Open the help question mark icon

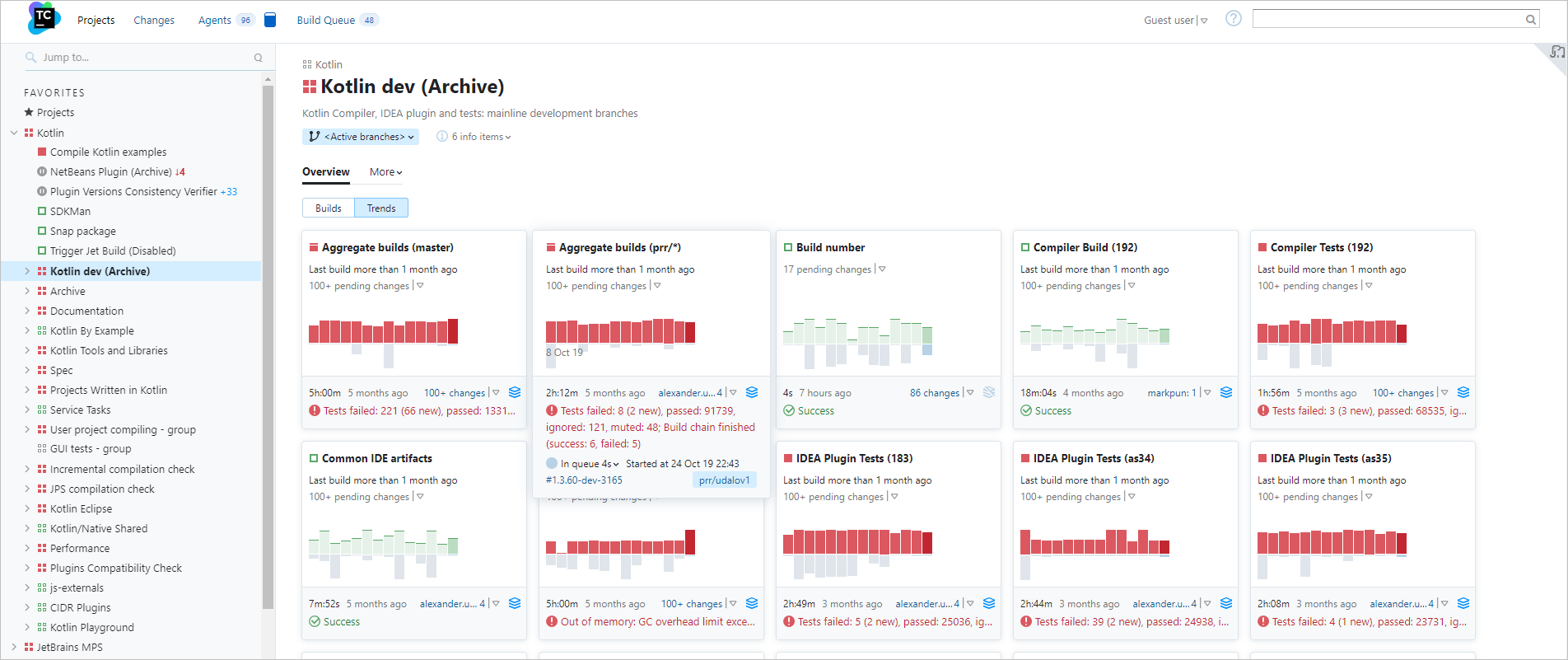[1233, 19]
